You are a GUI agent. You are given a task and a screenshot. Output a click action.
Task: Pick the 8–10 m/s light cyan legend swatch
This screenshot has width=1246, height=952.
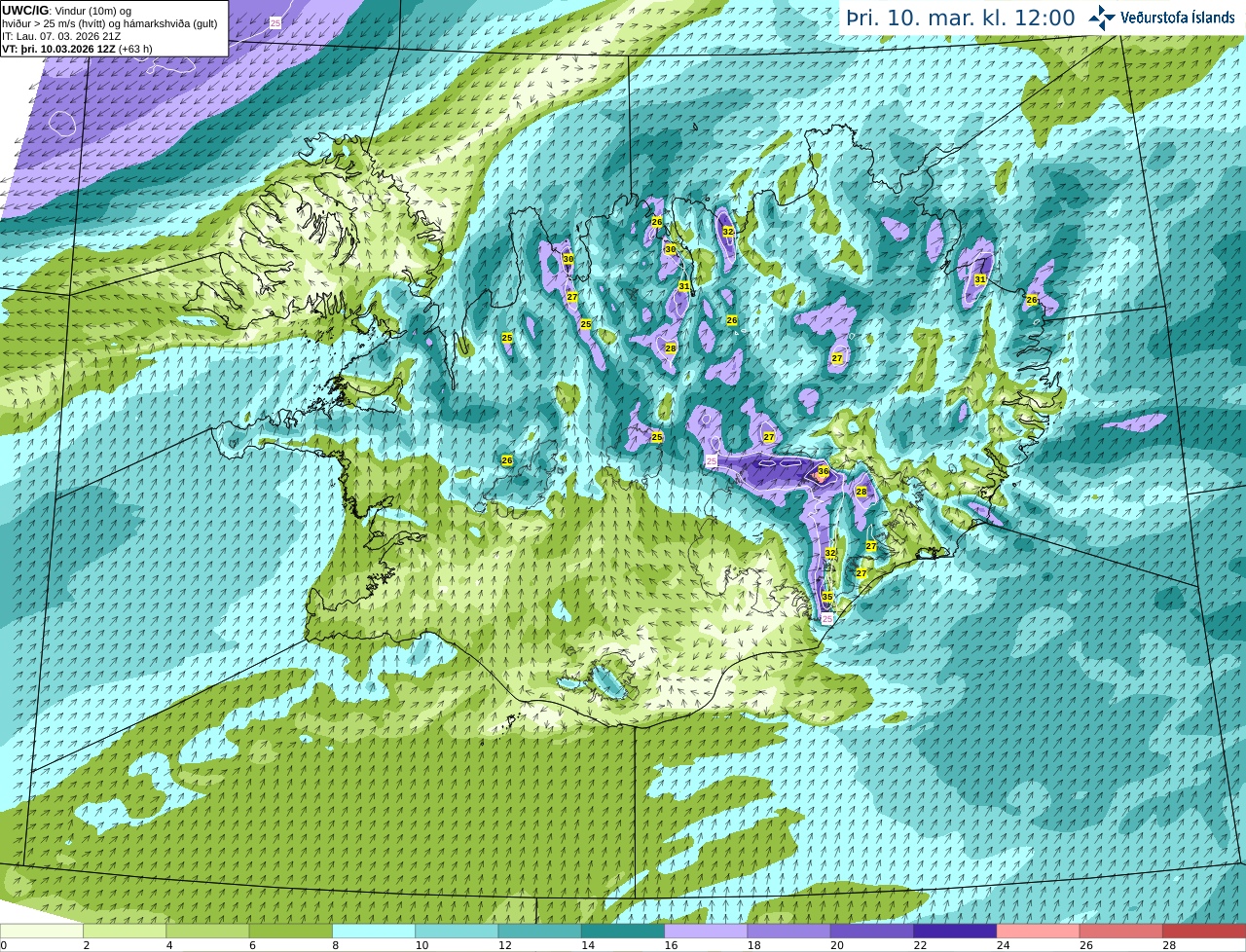click(x=374, y=932)
